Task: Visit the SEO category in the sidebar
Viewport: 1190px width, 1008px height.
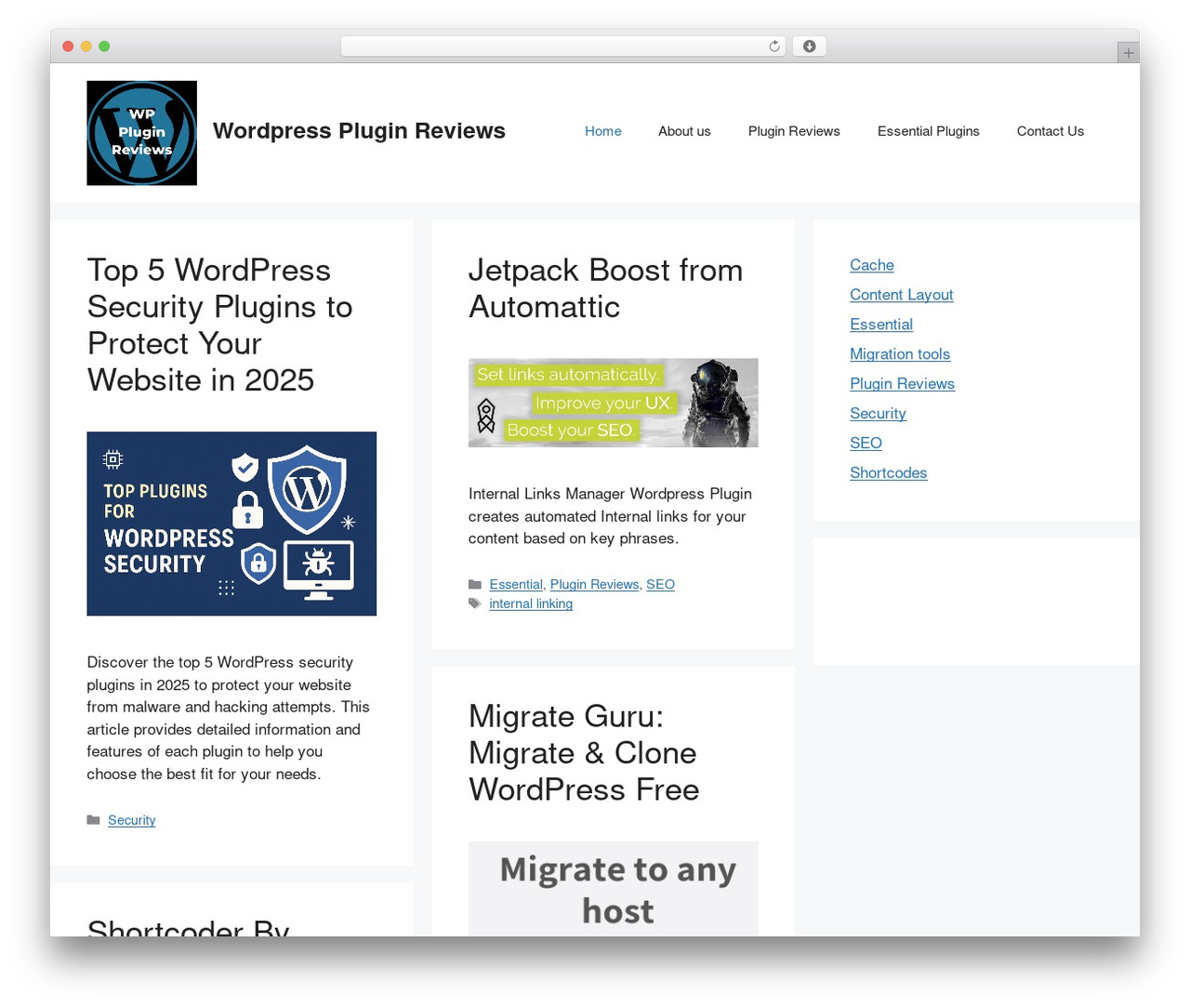Action: pos(866,444)
